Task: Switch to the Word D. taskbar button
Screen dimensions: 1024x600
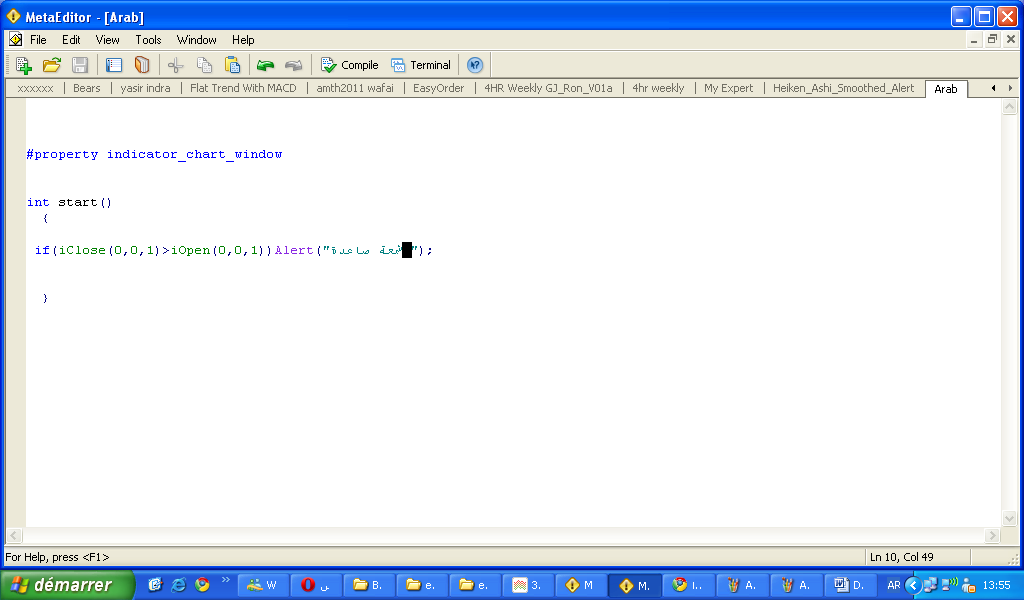Action: point(850,585)
